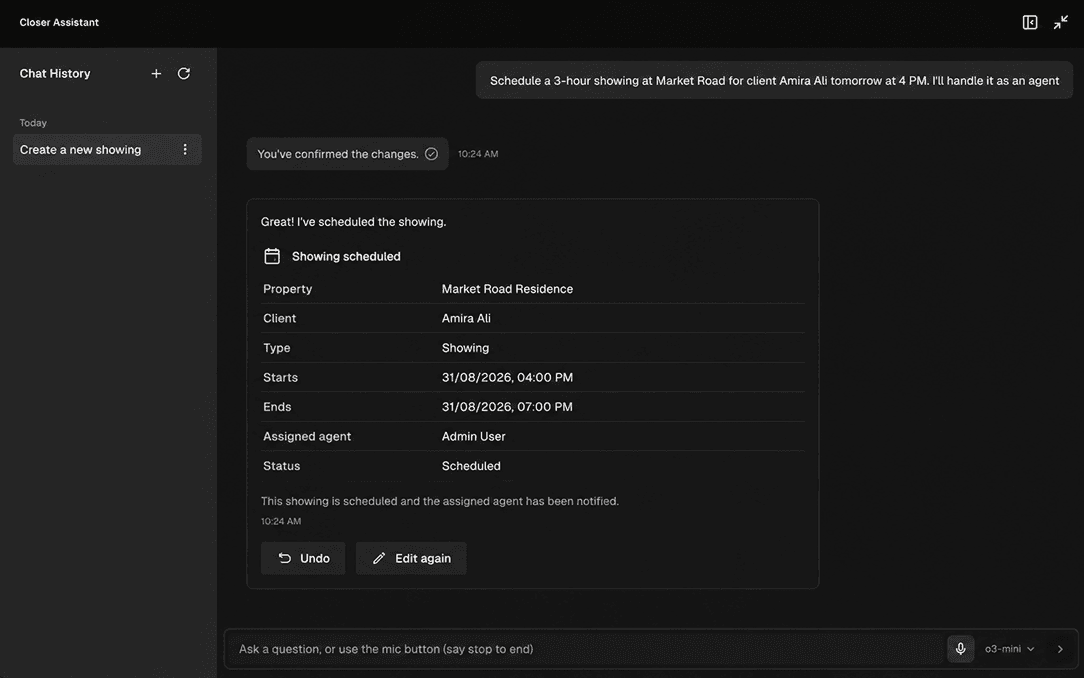
Task: Click the start time 31/08/2026, 04:00 PM
Action: 507,377
